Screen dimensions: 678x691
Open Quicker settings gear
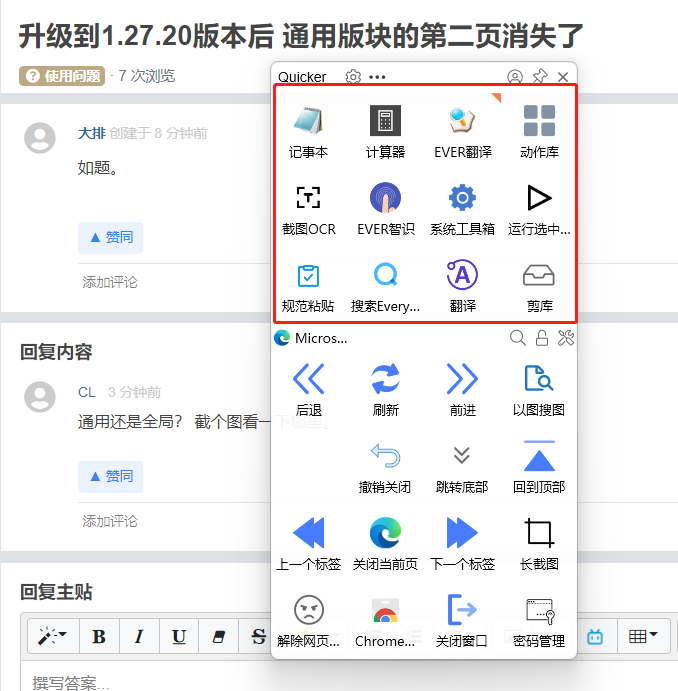353,77
